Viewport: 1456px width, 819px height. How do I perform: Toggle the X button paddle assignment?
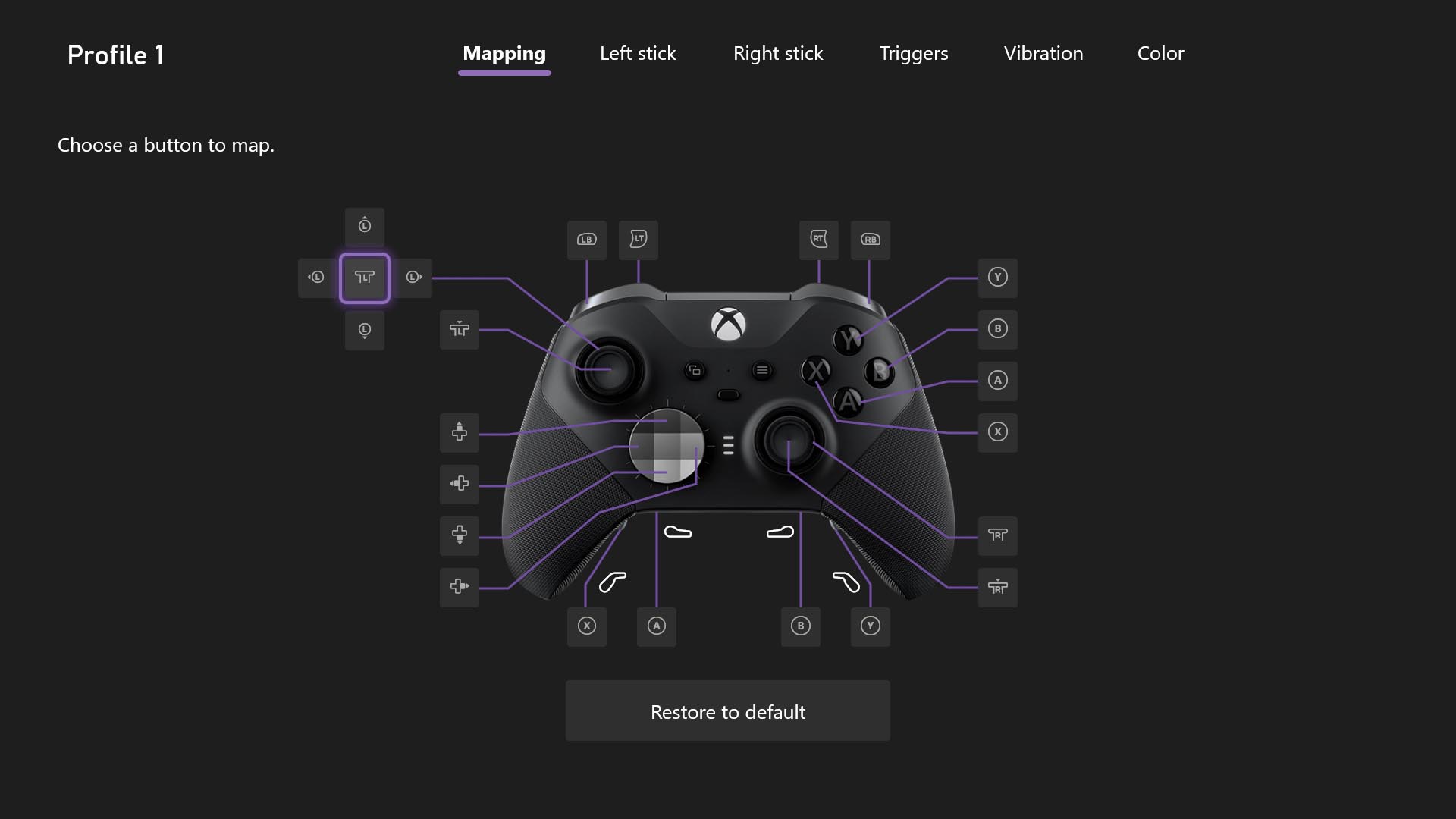[586, 625]
